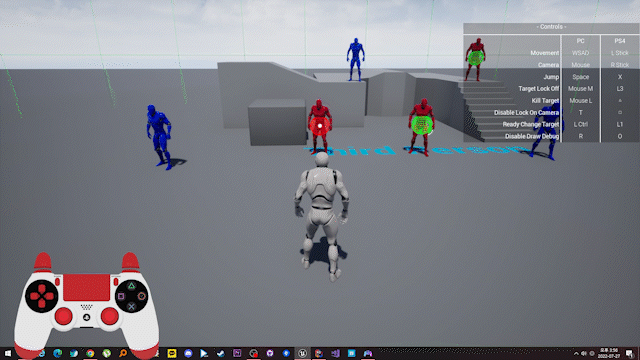Click the 'PS4' column header
Viewport: 640px width, 360px height.
tap(620, 41)
